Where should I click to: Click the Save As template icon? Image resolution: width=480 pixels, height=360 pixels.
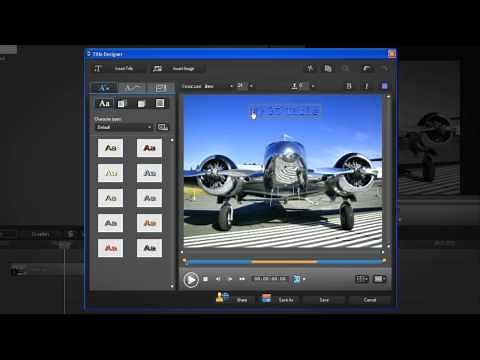266,298
